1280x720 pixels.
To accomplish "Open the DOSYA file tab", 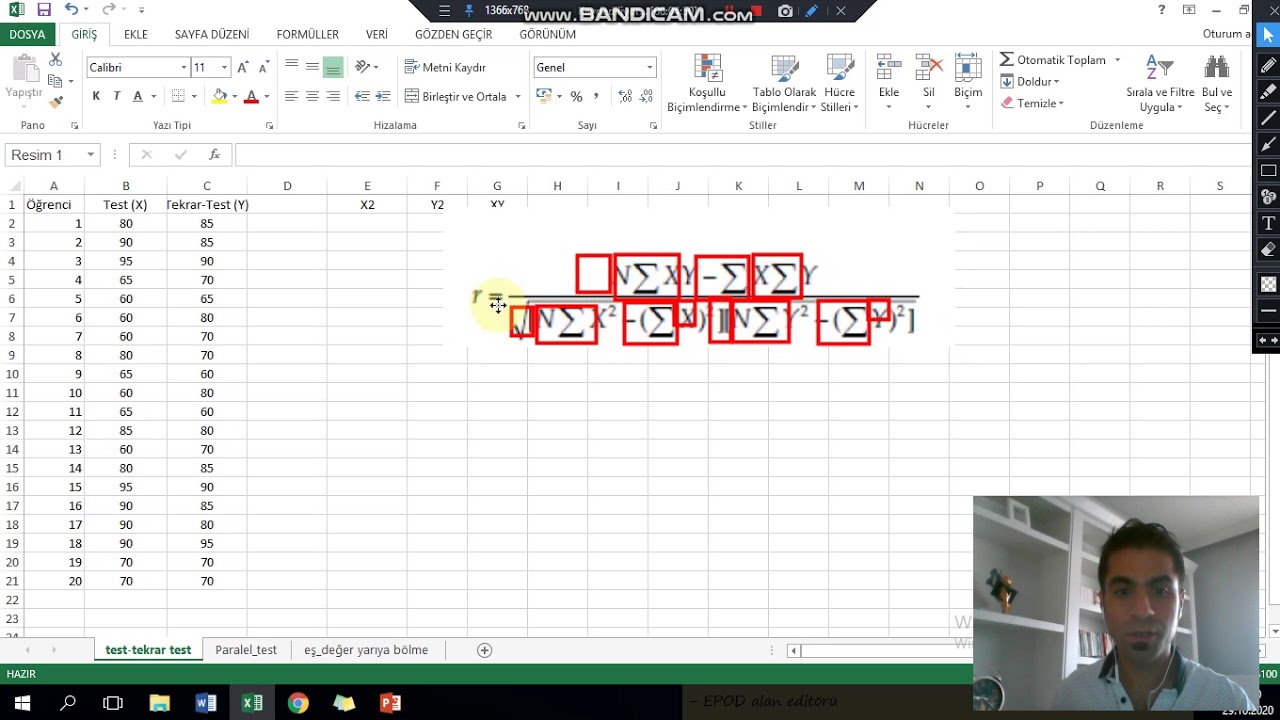I will (x=28, y=34).
